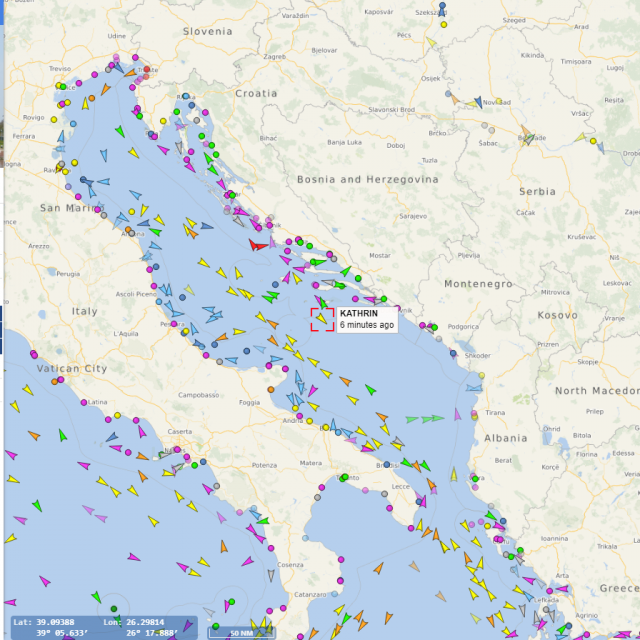This screenshot has height=640, width=640.
Task: Select the orange vessel arrow near Osijek
Action: [454, 98]
